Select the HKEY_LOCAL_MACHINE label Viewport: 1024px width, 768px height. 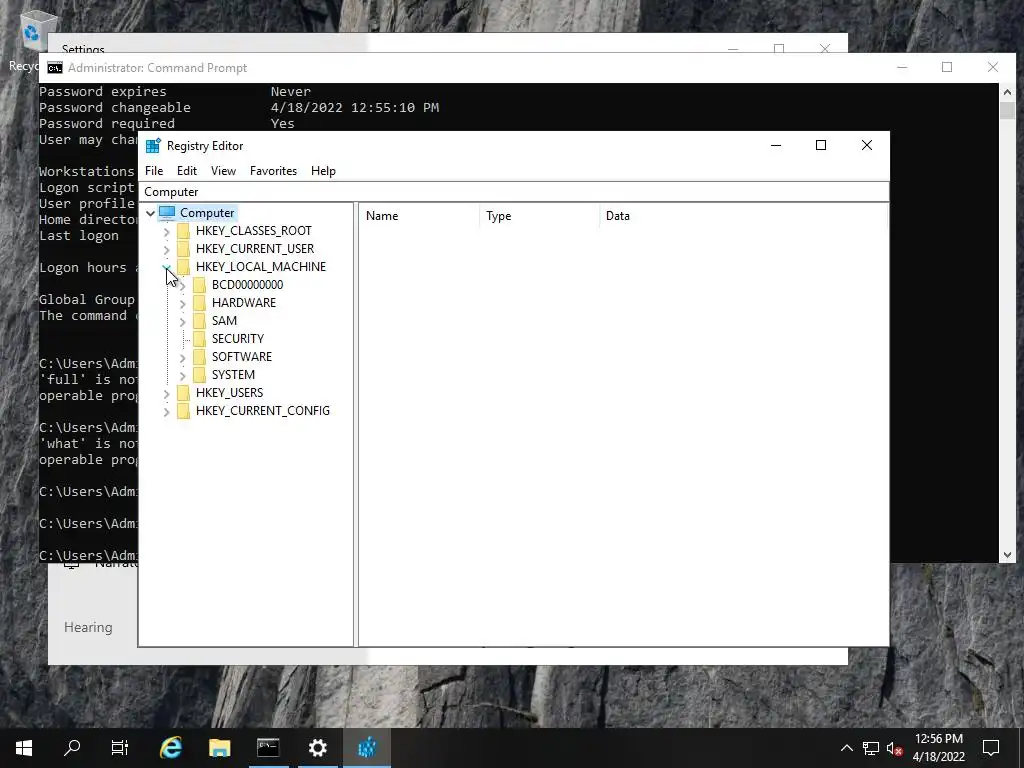pos(261,266)
